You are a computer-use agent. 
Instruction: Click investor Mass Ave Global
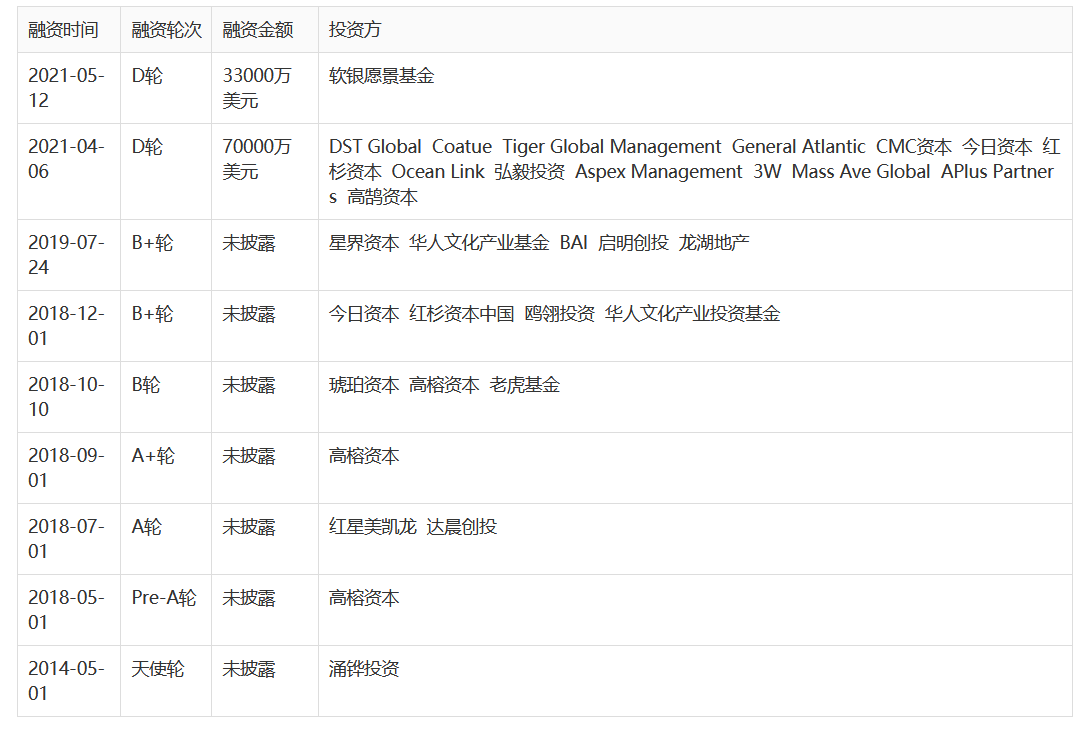[x=860, y=171]
